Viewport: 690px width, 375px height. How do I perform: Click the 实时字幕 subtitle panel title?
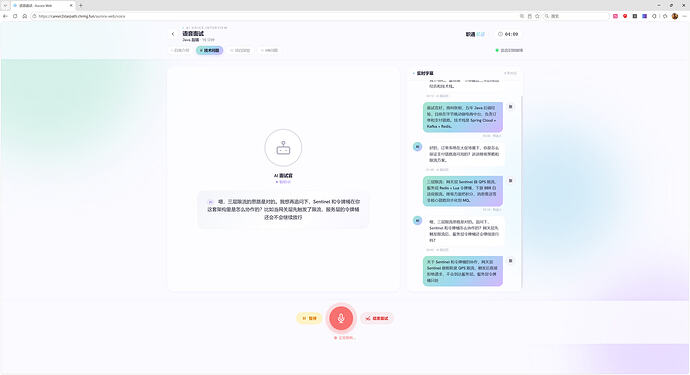[425, 73]
